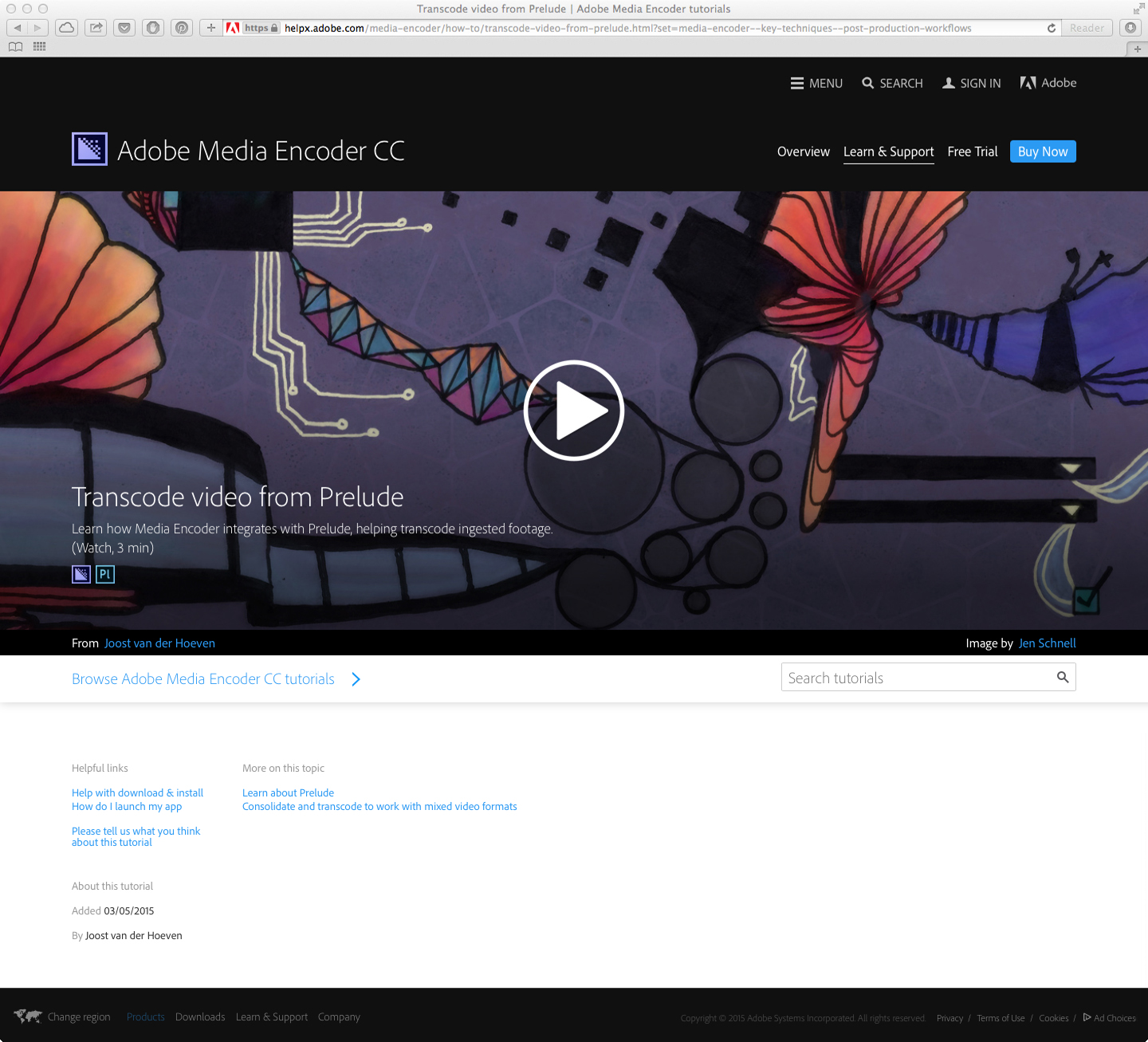Screen dimensions: 1148x1042
Task: Save the page using the Pocket button
Action: pos(124,28)
